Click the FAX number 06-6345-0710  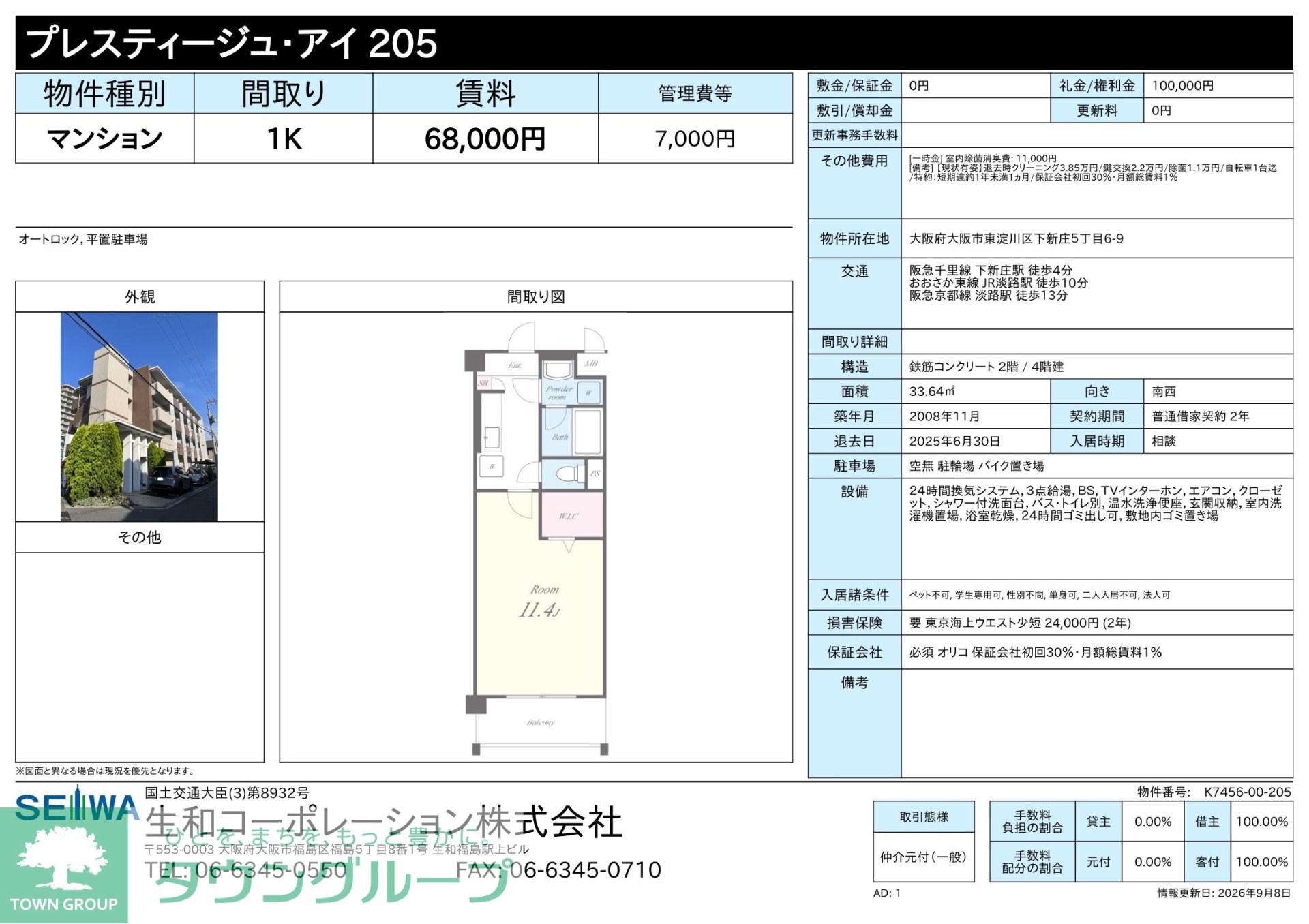click(585, 870)
